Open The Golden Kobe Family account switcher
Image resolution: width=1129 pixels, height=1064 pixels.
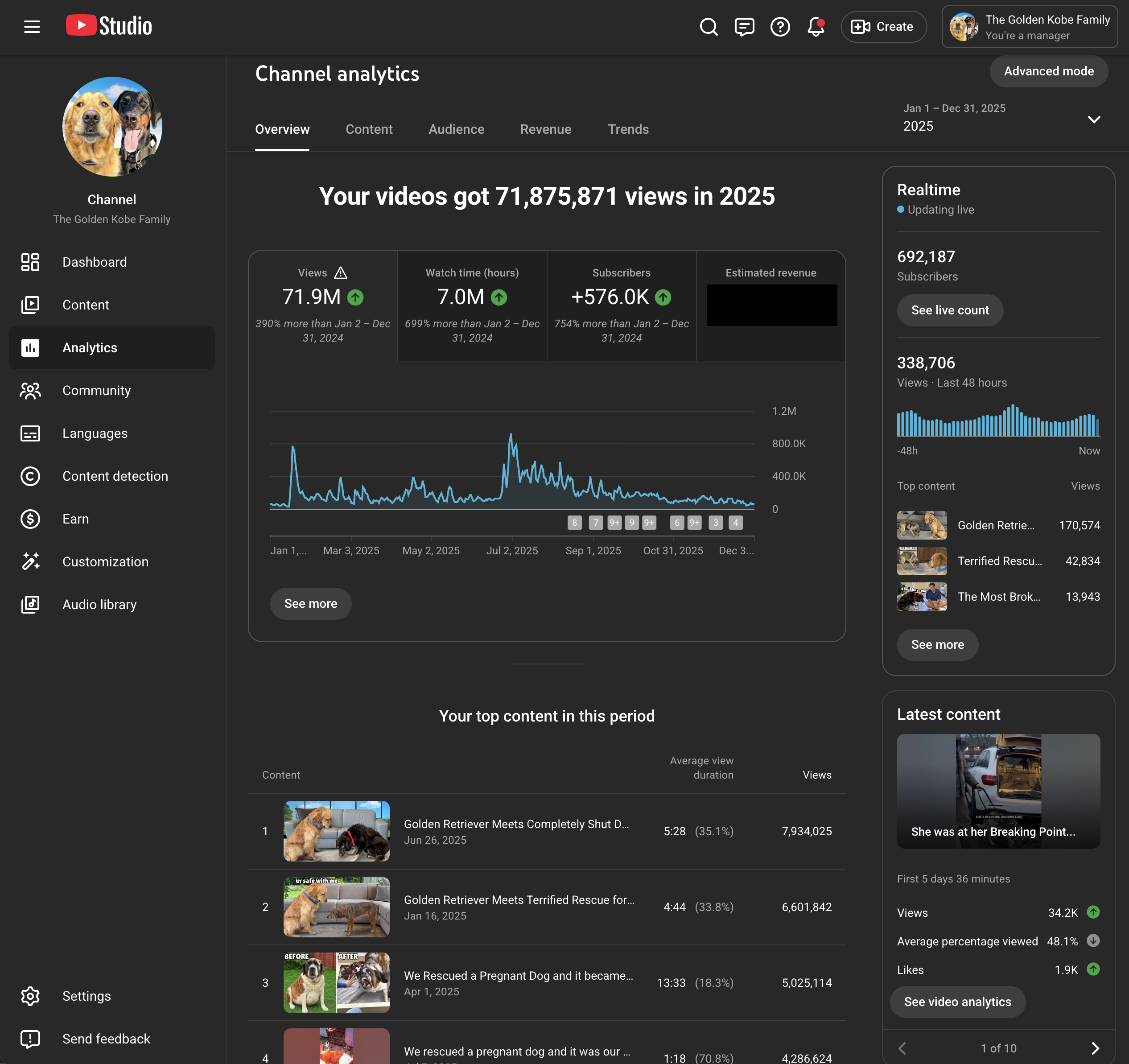click(x=1029, y=27)
